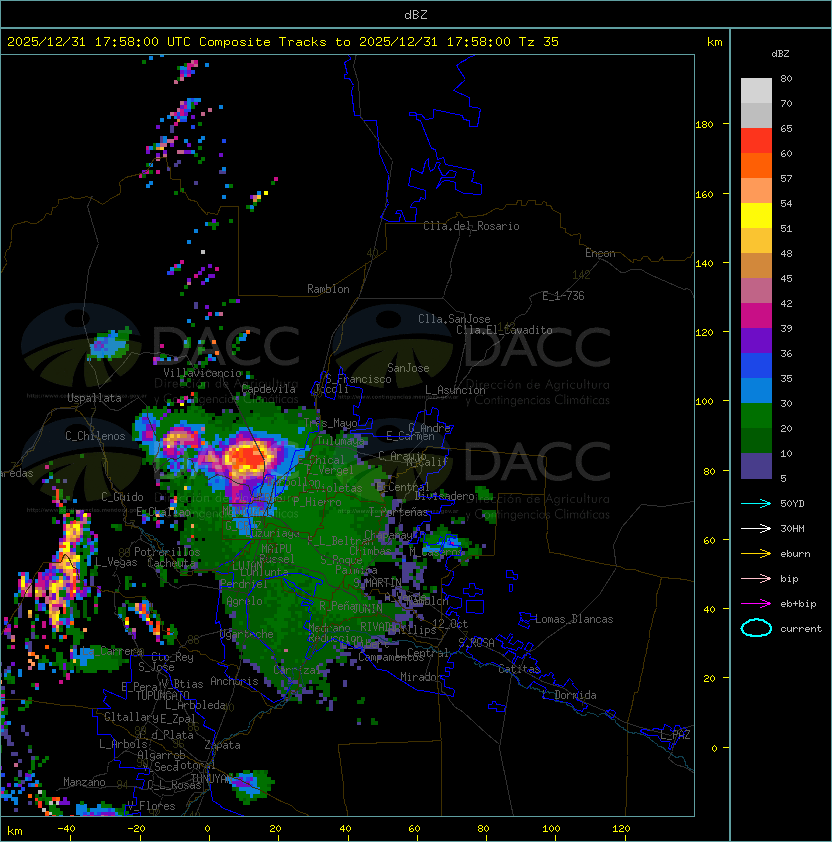Viewport: 832px width, 842px height.
Task: Click the '180' tick on vertical km axis
Action: coord(704,125)
